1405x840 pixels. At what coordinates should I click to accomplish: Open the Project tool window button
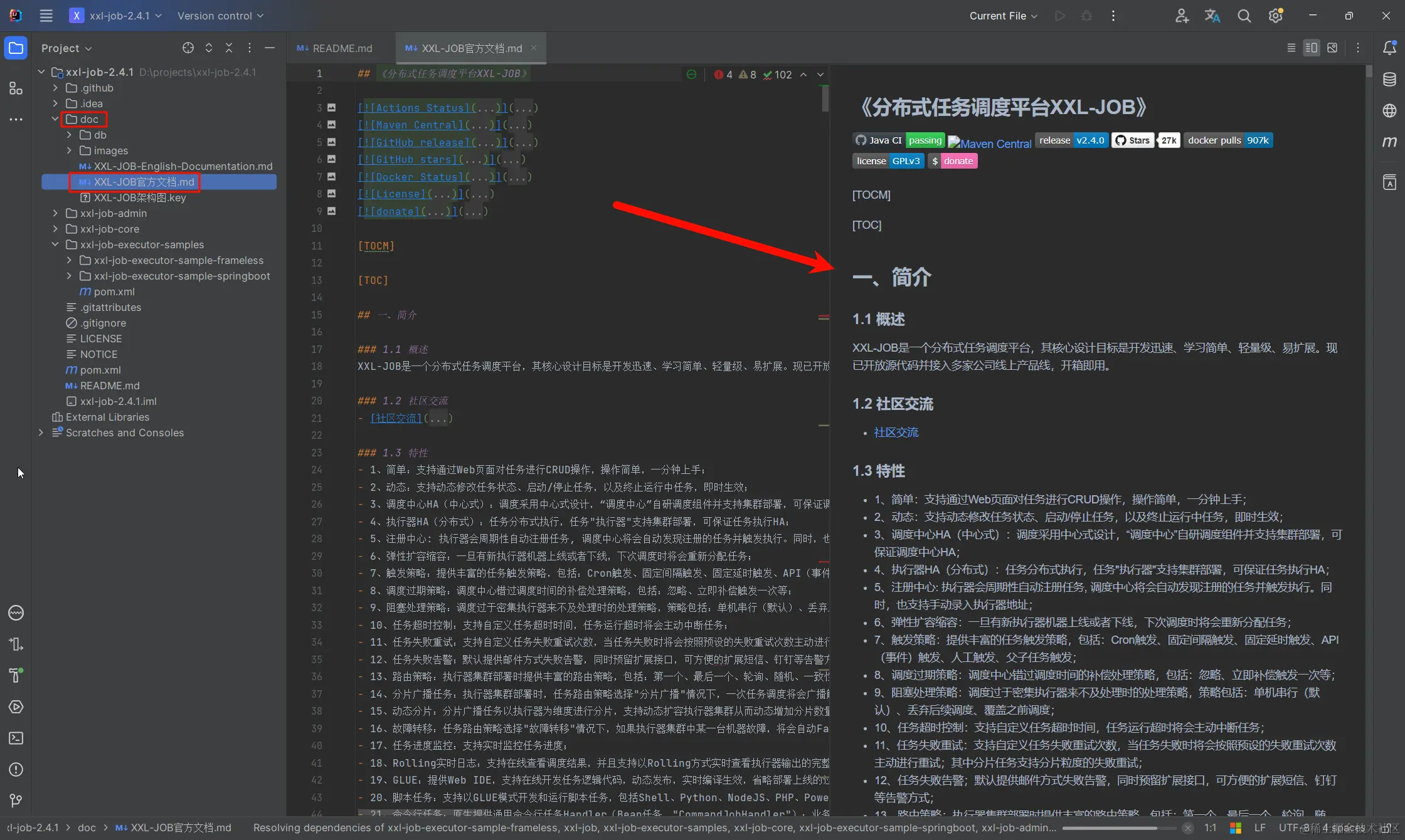point(16,48)
